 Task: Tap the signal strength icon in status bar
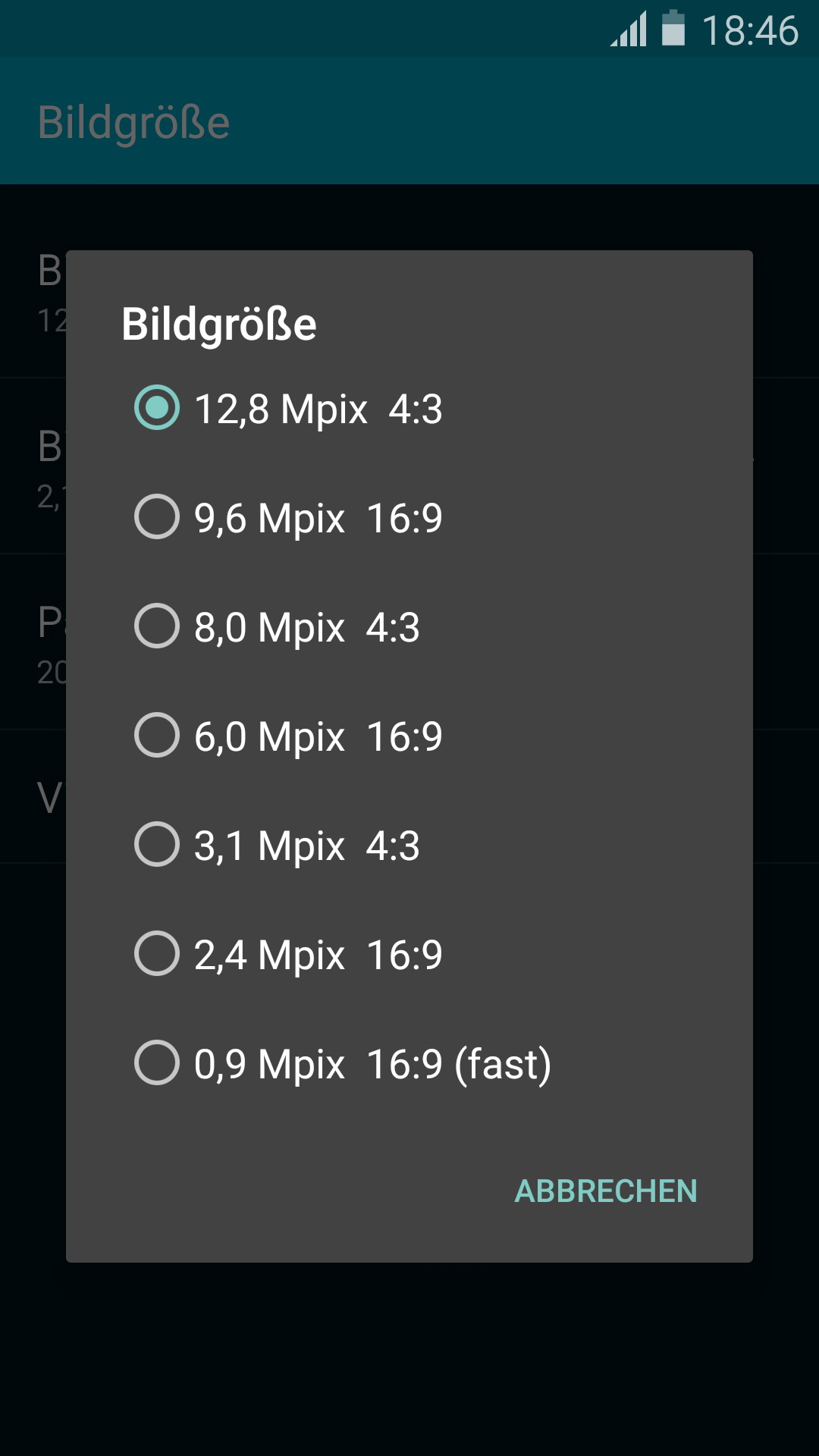pos(629,30)
